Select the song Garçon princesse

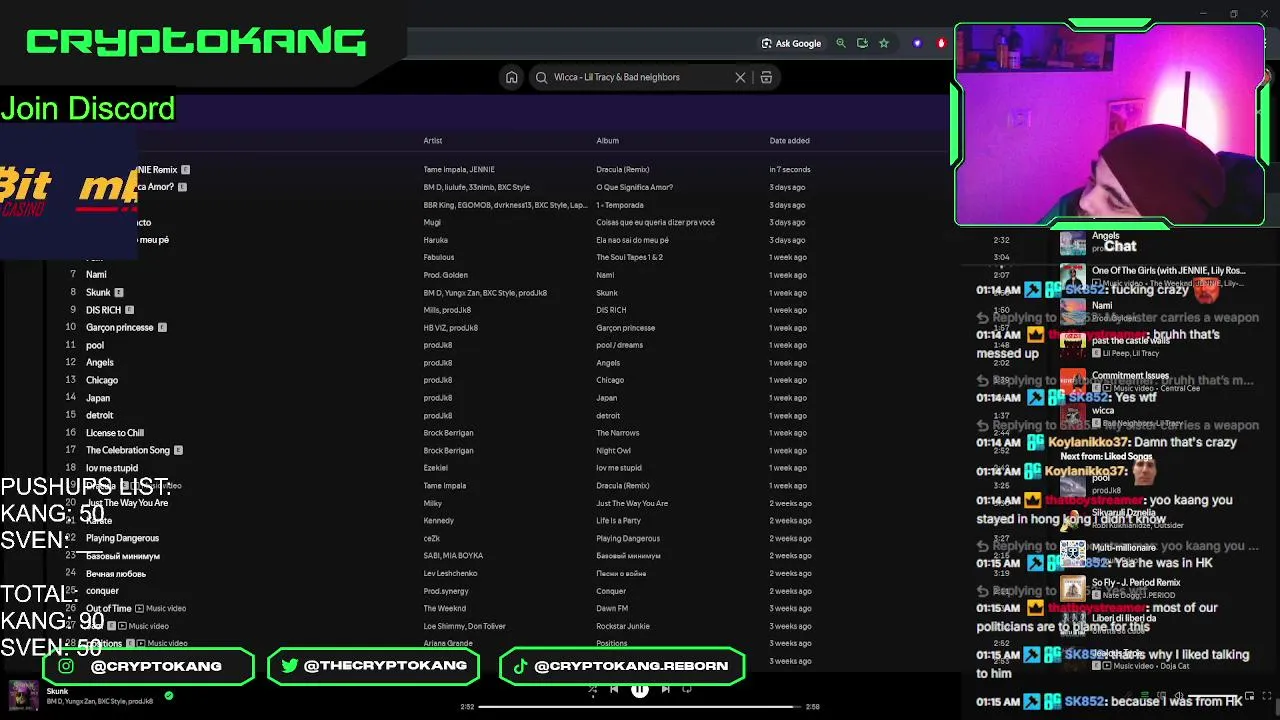119,328
